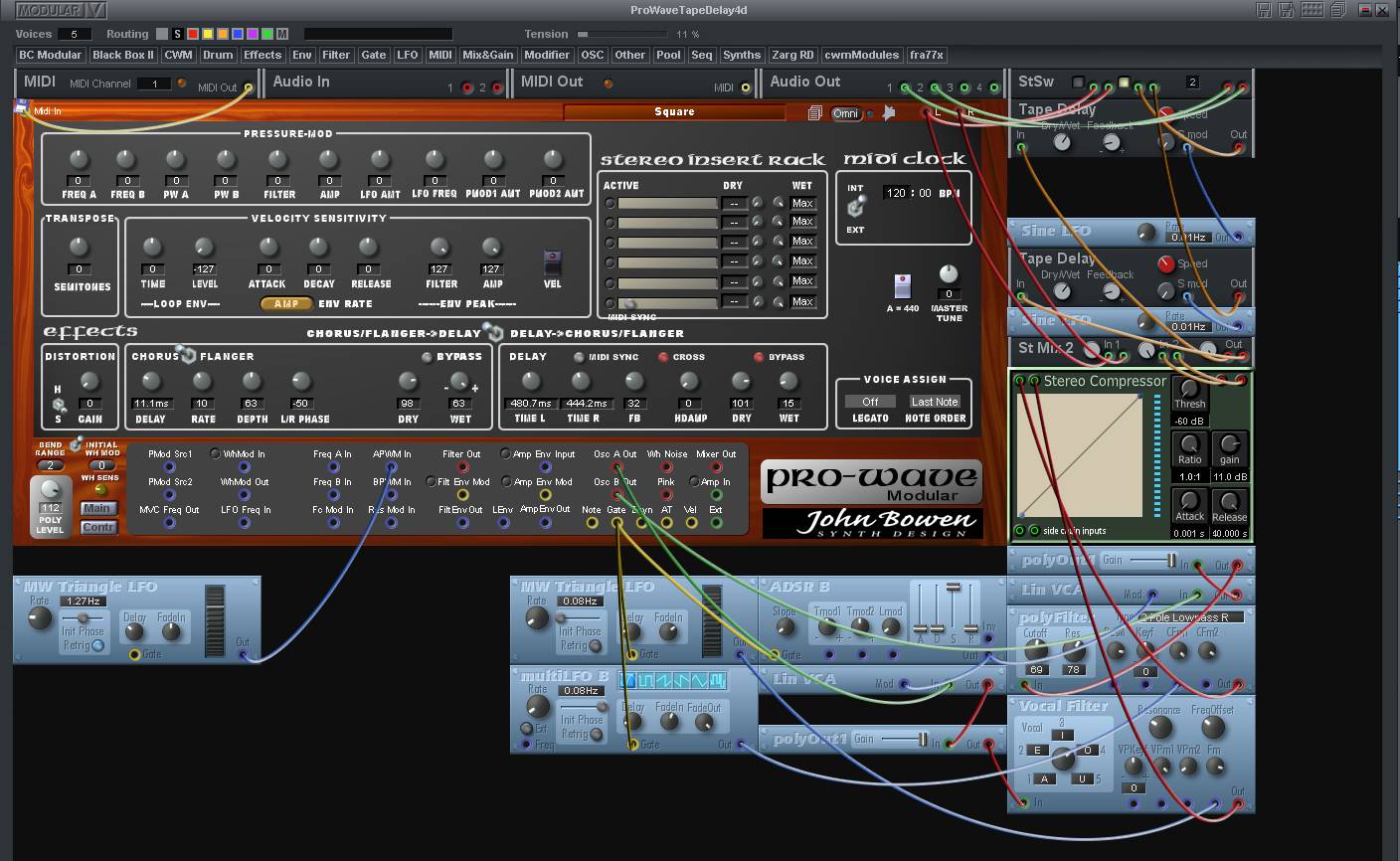The width and height of the screenshot is (1400, 861).
Task: Click the AMP env rate button
Action: tap(286, 303)
